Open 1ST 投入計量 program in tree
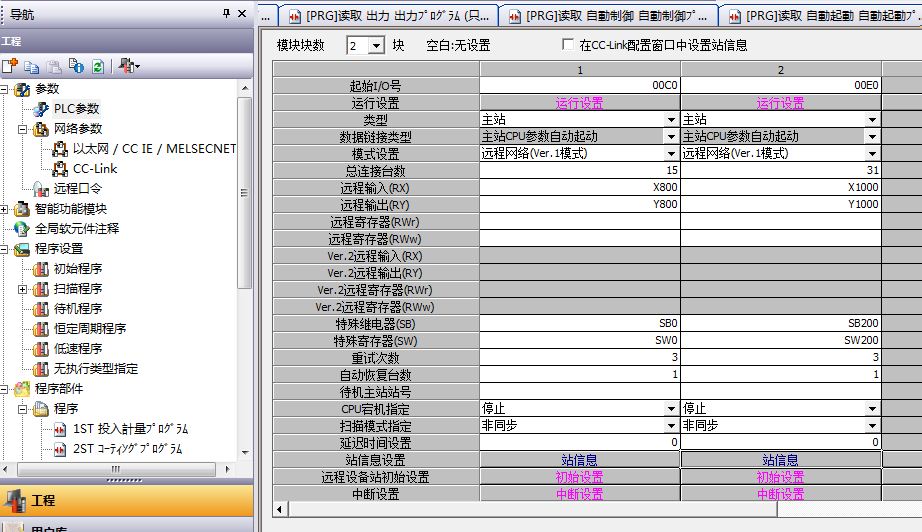The width and height of the screenshot is (922, 532). pos(130,429)
